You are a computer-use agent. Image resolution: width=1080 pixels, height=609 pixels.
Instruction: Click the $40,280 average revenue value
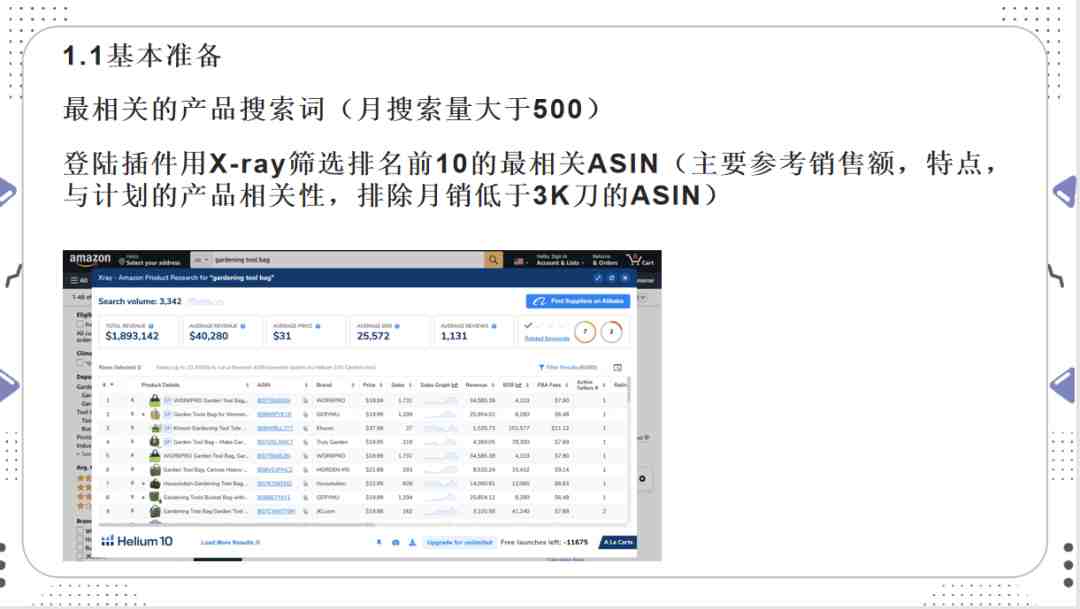pos(209,336)
